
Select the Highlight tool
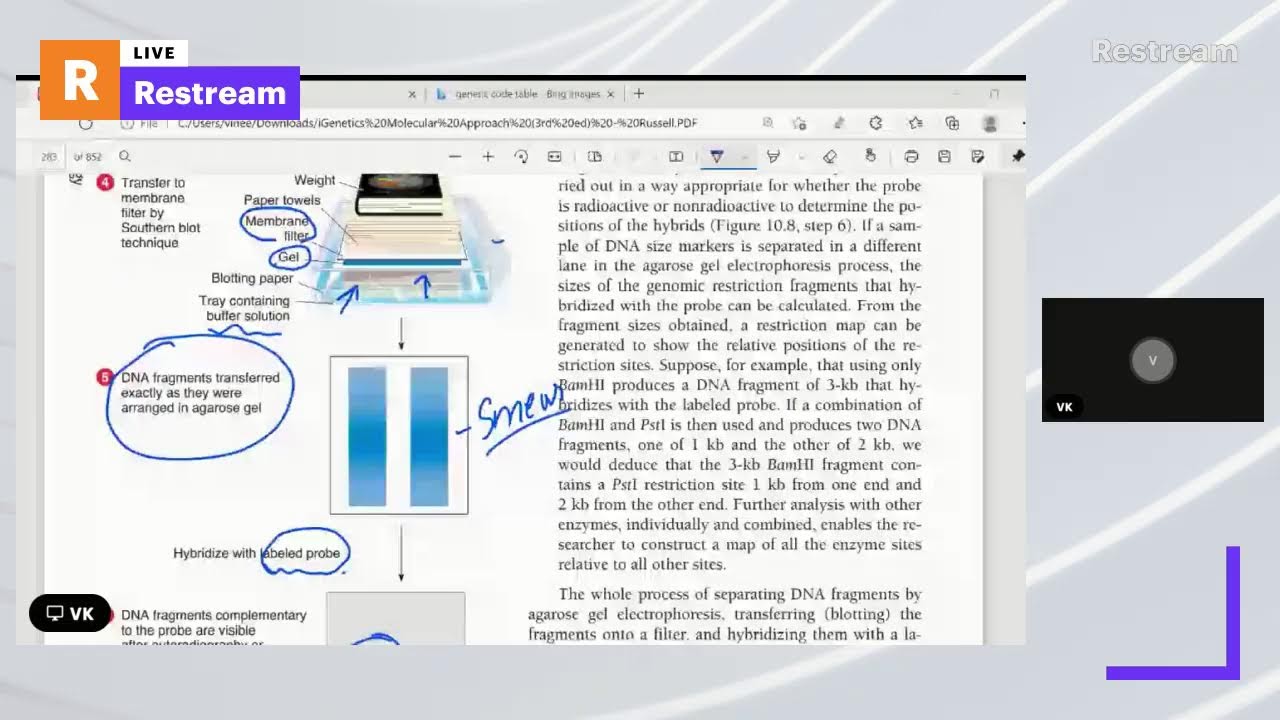pyautogui.click(x=772, y=156)
